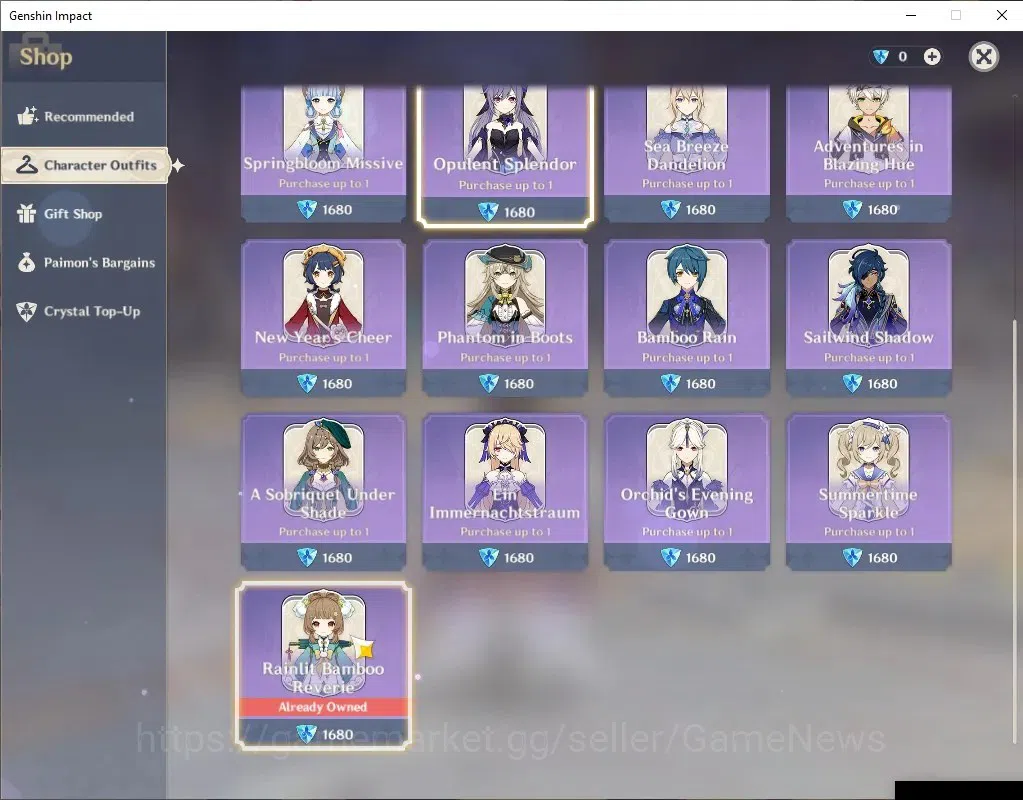Select the Phantom in Boots outfit
The height and width of the screenshot is (800, 1023).
(505, 318)
